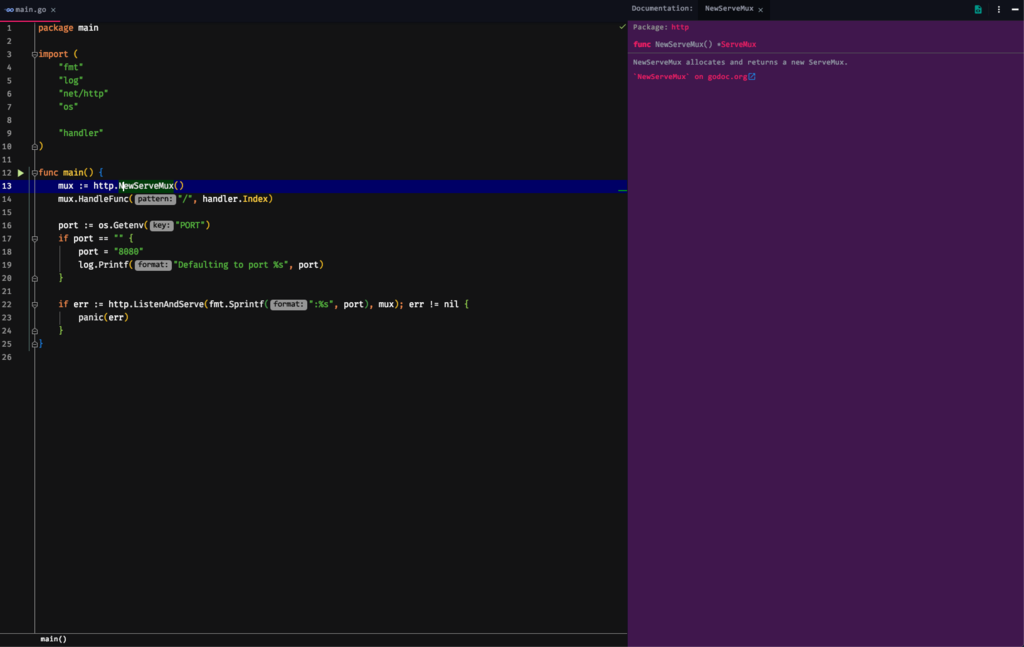Fold the if port == "" block
Image resolution: width=1024 pixels, height=647 pixels.
[x=35, y=239]
